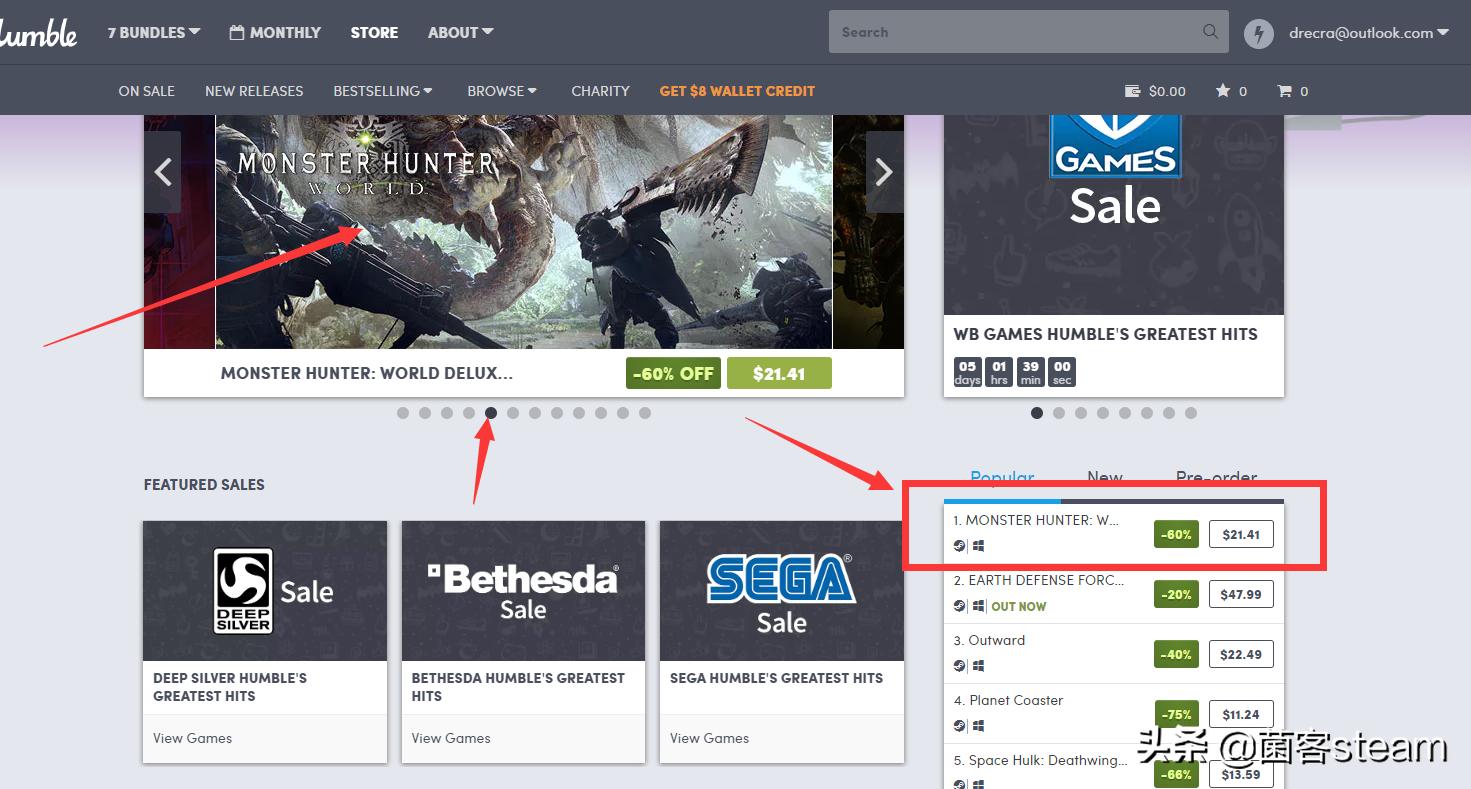Select the first dot under WB Games sale
This screenshot has width=1471, height=789.
click(1037, 413)
